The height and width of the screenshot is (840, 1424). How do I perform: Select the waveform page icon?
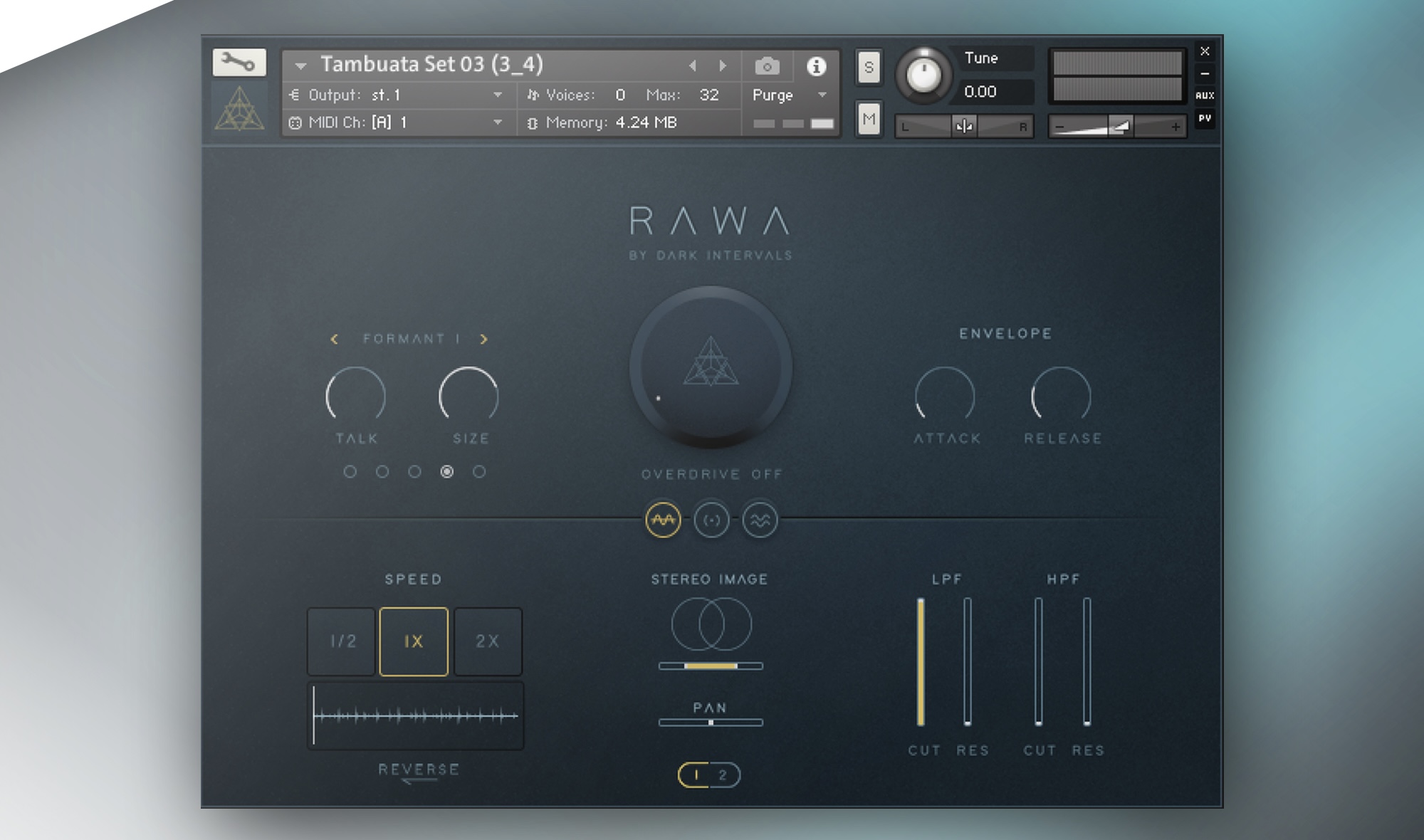point(663,520)
